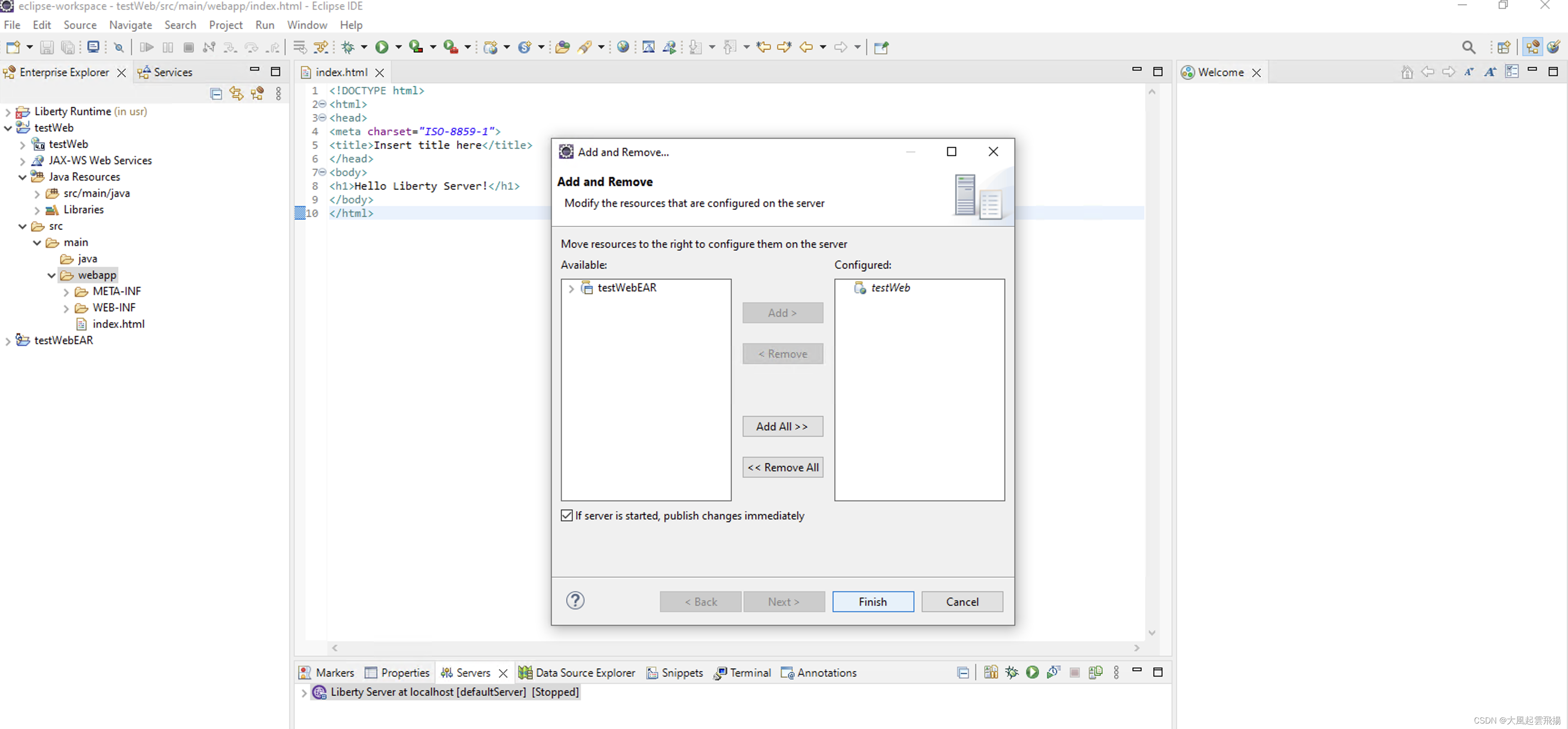The height and width of the screenshot is (729, 1568).
Task: Select testWeb in the Configured list
Action: 890,288
